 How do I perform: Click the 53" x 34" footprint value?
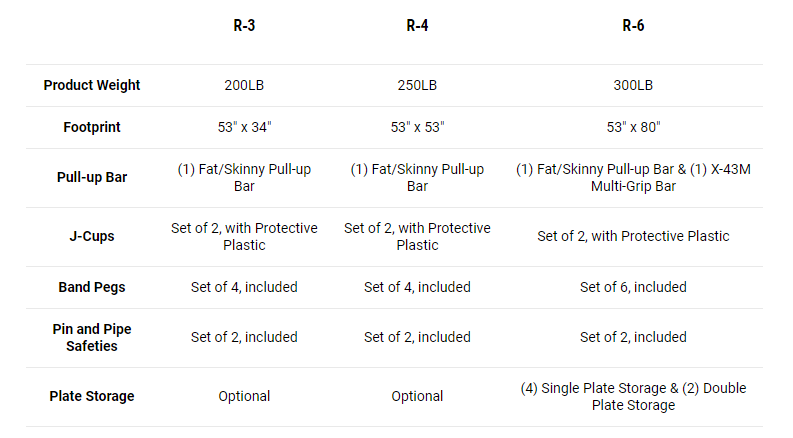pos(244,127)
